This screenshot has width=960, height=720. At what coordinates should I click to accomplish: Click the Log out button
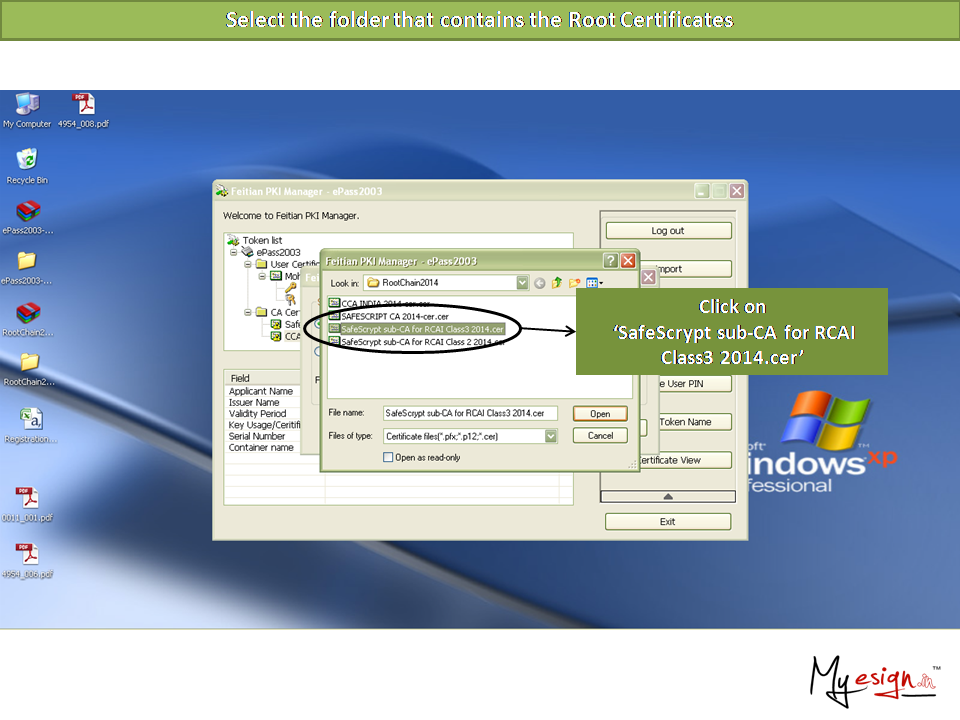(x=668, y=231)
